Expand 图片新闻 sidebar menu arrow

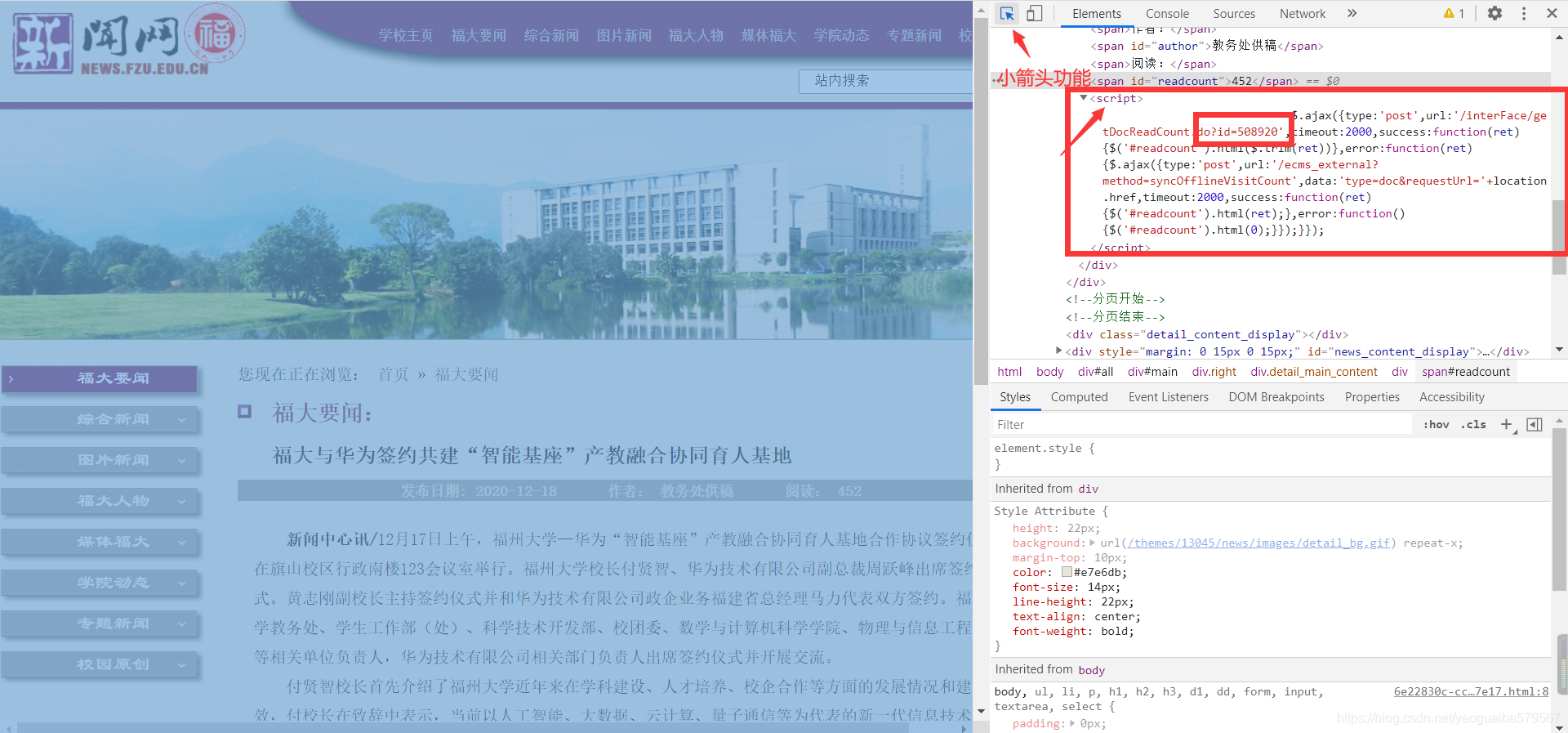coord(181,460)
